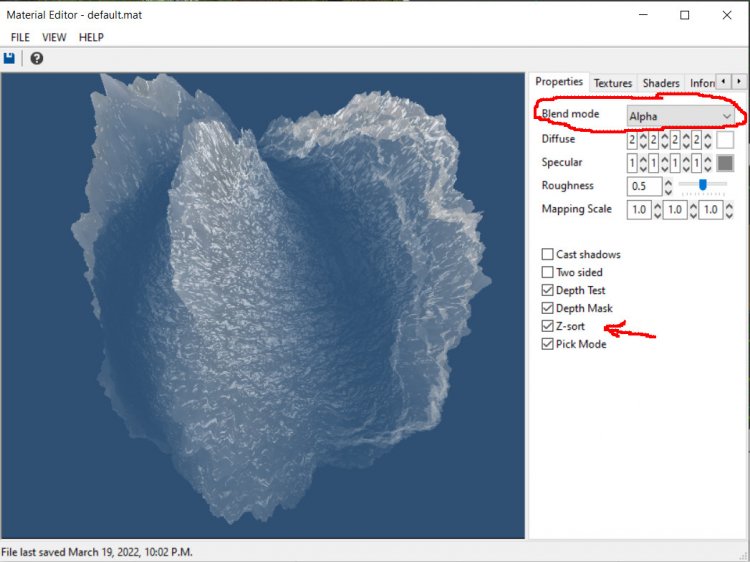This screenshot has width=750, height=562.
Task: Enable the Two sided checkbox
Action: click(x=547, y=273)
